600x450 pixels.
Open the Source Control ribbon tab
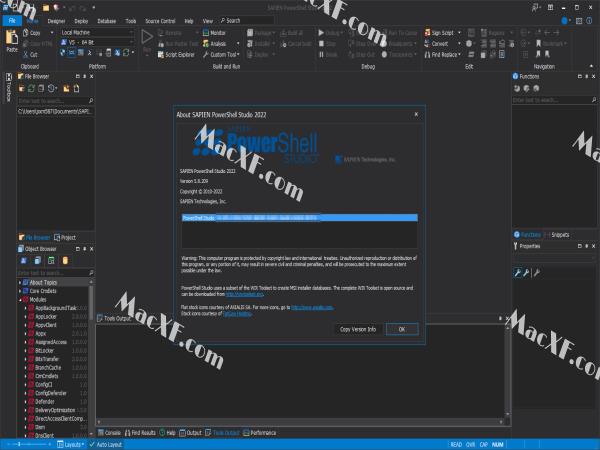coord(160,21)
